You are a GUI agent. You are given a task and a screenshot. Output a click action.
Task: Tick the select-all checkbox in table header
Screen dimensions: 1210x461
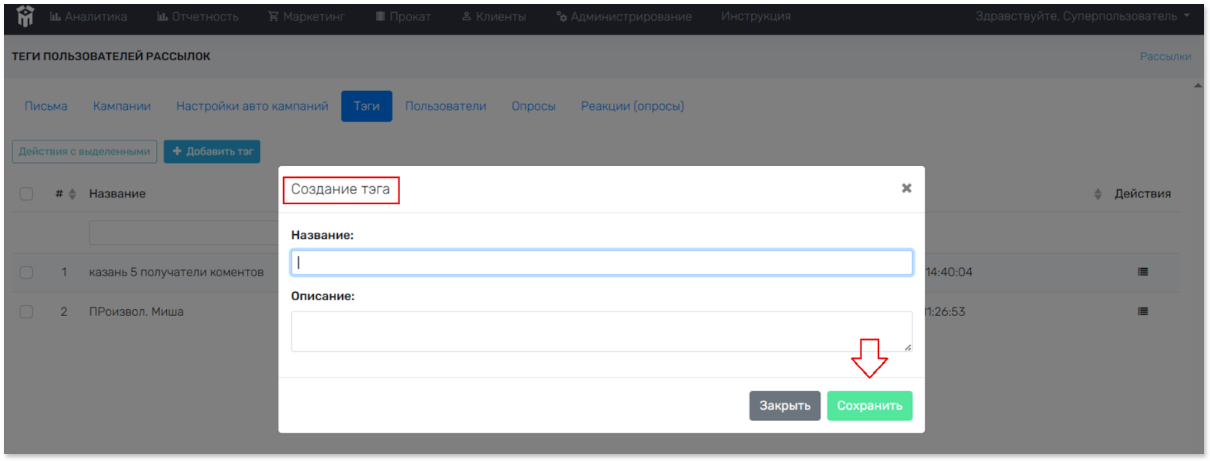[27, 194]
